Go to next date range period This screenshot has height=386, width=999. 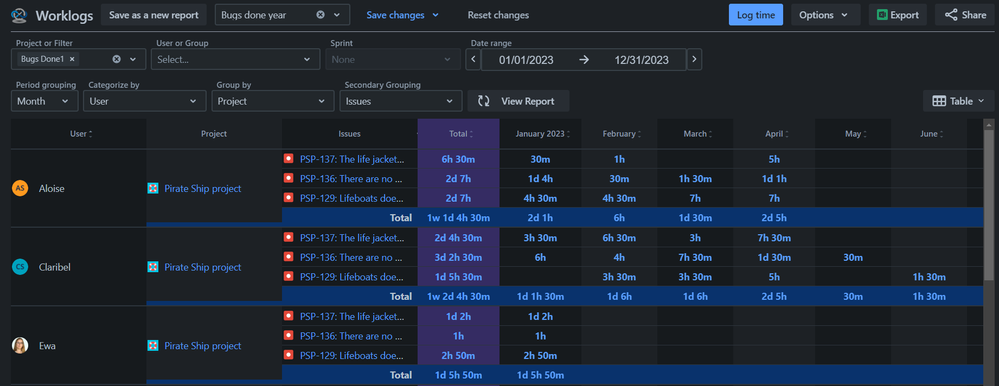coord(694,60)
